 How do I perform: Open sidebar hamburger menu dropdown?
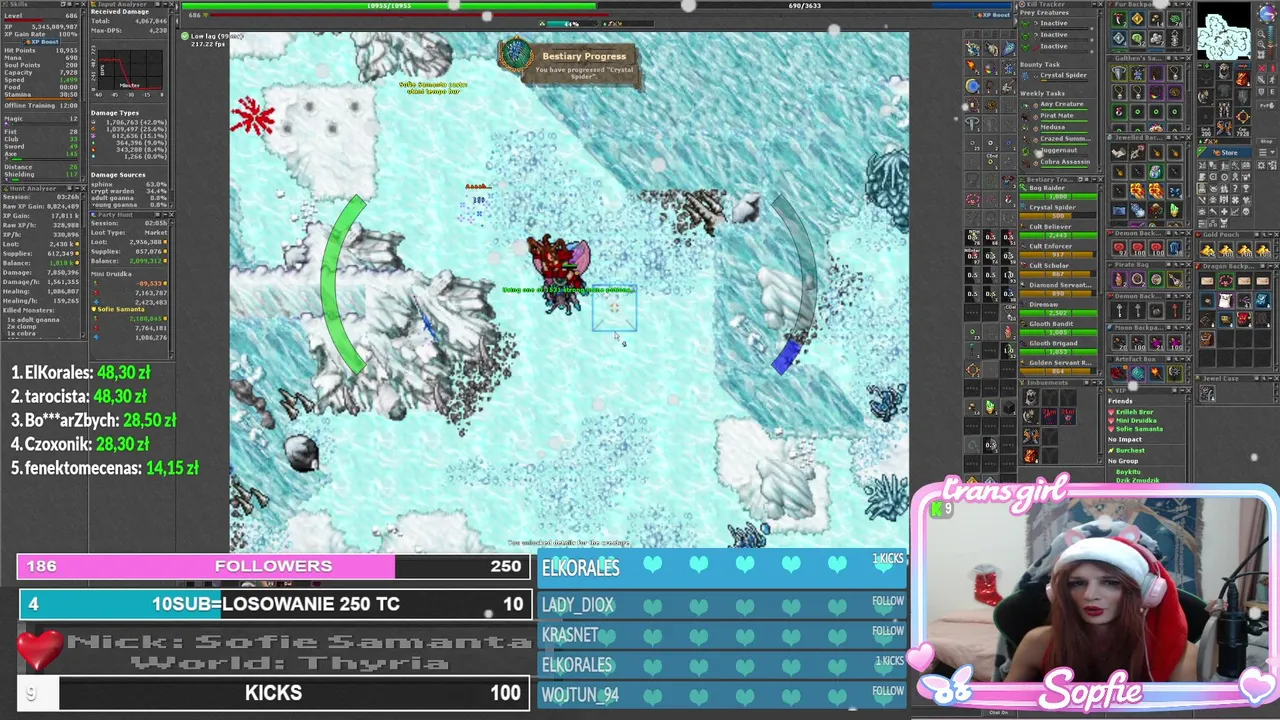(x=1266, y=152)
